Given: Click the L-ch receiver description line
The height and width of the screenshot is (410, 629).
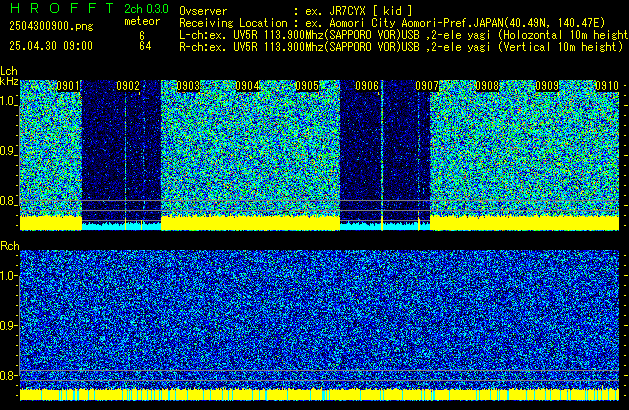Looking at the screenshot, I should click(404, 35).
